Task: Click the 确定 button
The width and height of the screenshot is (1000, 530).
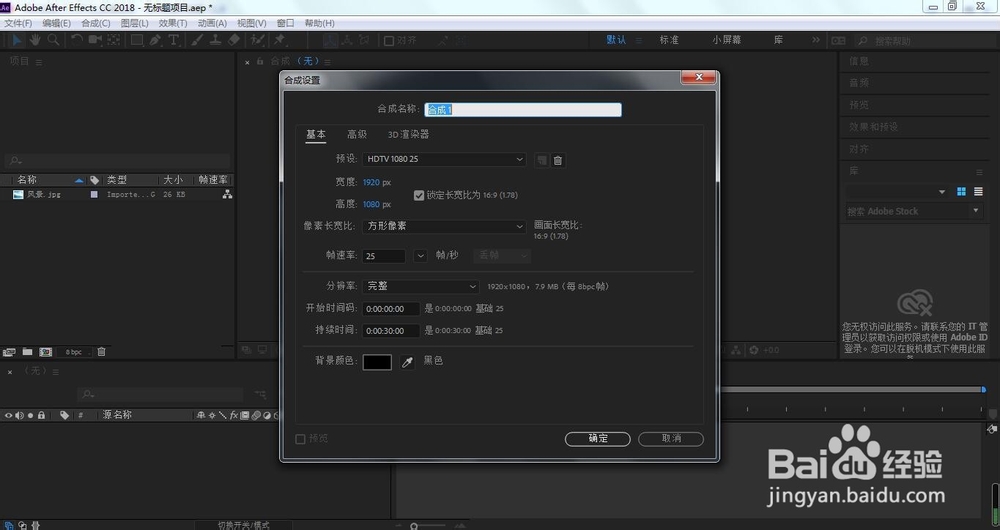Action: 598,439
